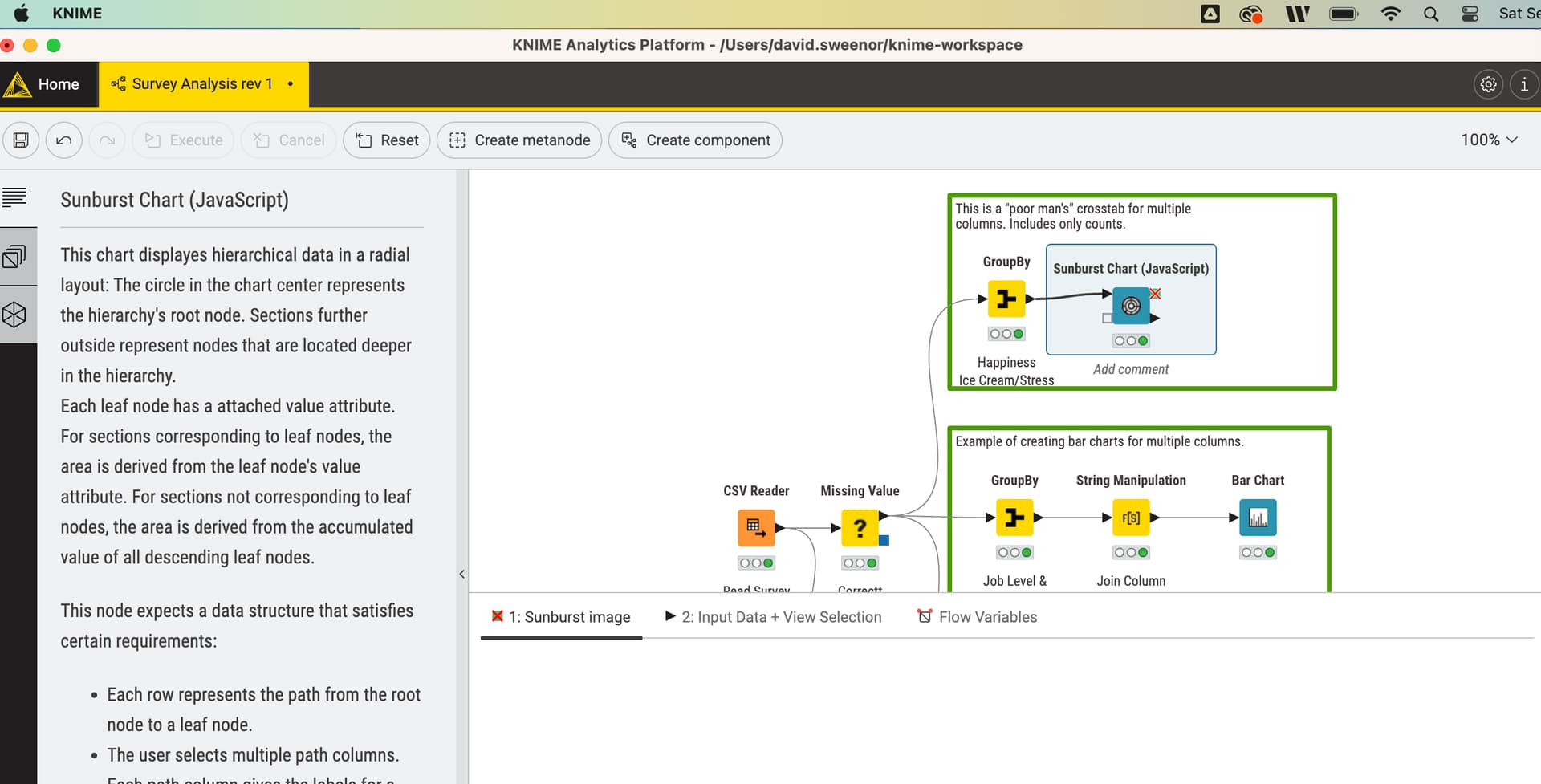Click the String Manipulation status lights

coord(1131,552)
